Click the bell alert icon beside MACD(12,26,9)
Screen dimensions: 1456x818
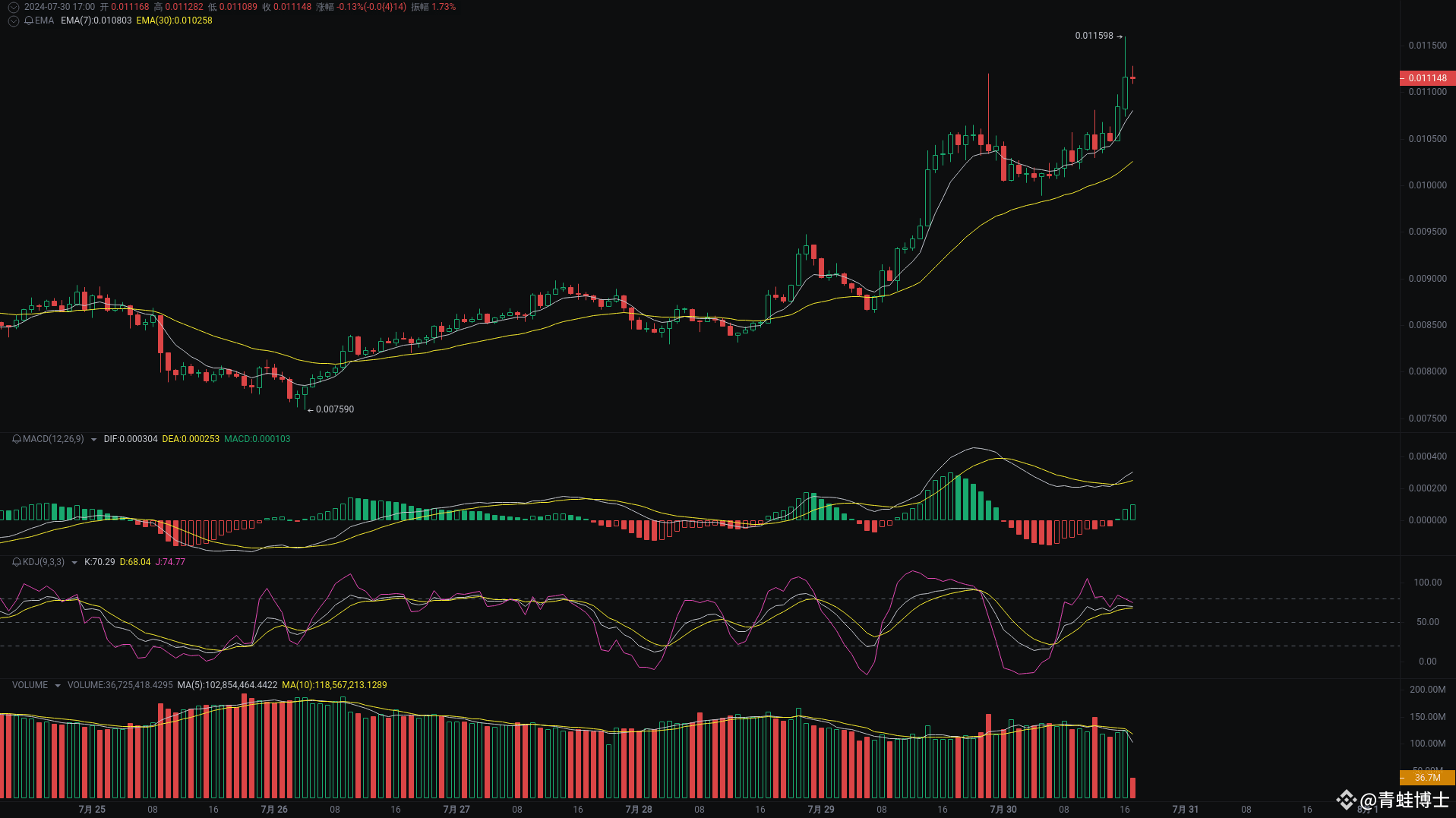click(15, 439)
